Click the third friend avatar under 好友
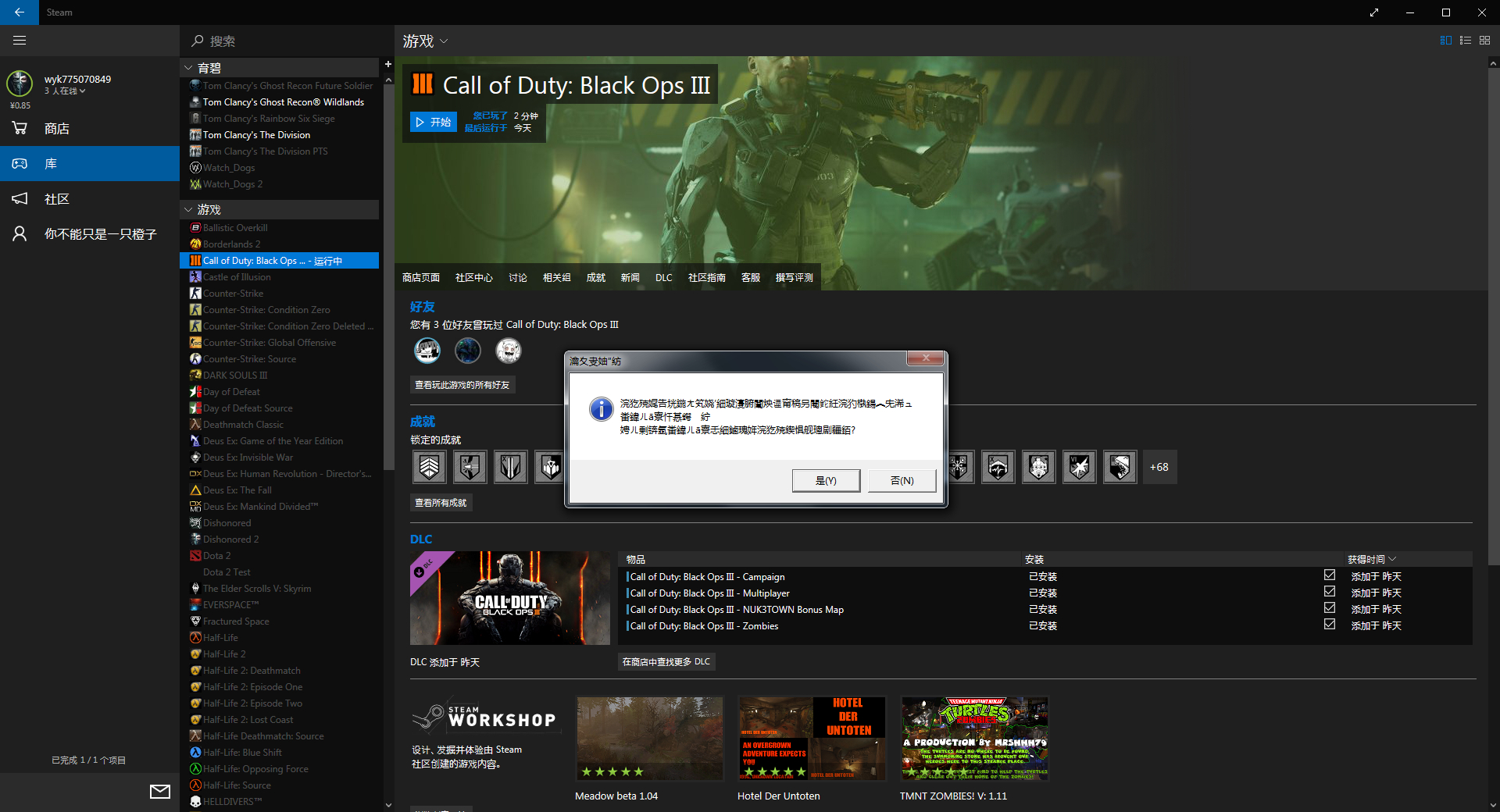This screenshot has height=812, width=1500. (x=509, y=351)
